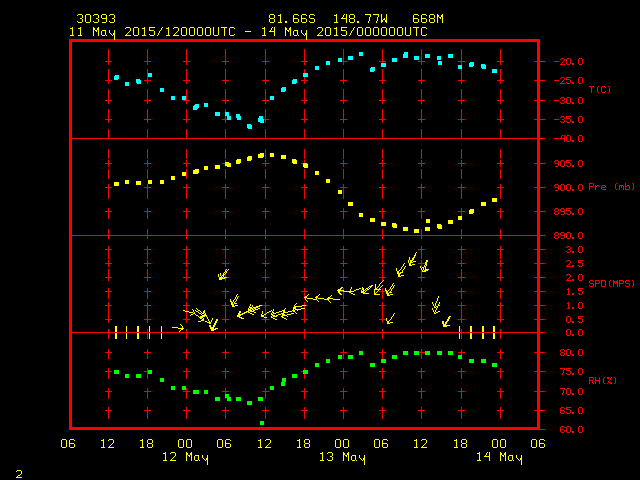Screen dimensions: 640x480
Task: Click the 905.0 pressure tick label
Action: (x=568, y=164)
